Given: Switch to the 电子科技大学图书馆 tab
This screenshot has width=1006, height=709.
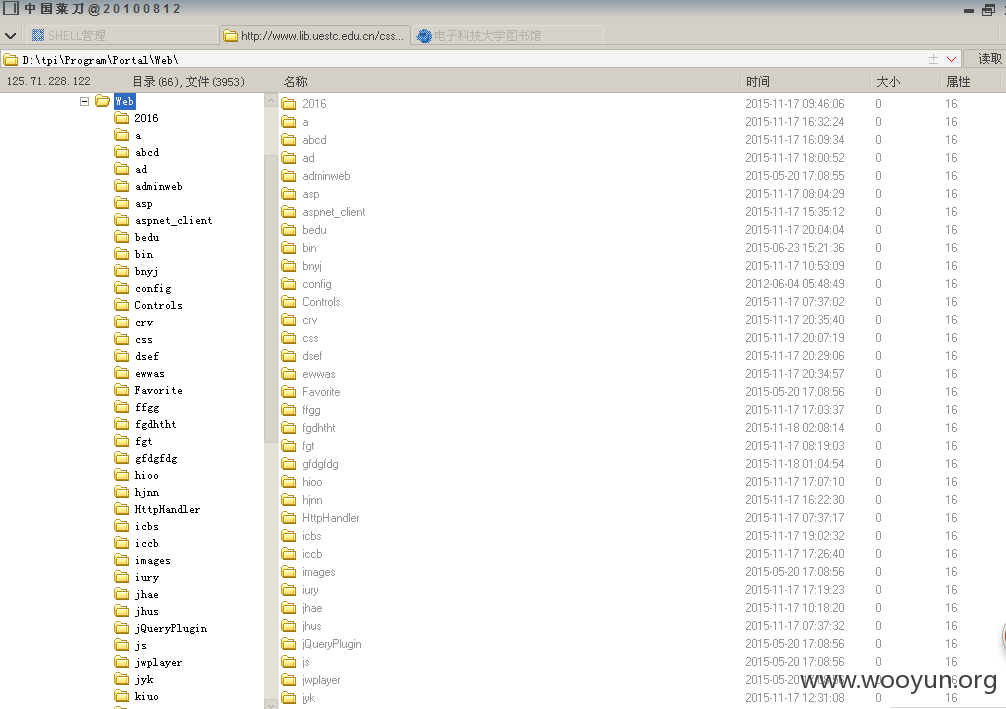Looking at the screenshot, I should click(507, 35).
